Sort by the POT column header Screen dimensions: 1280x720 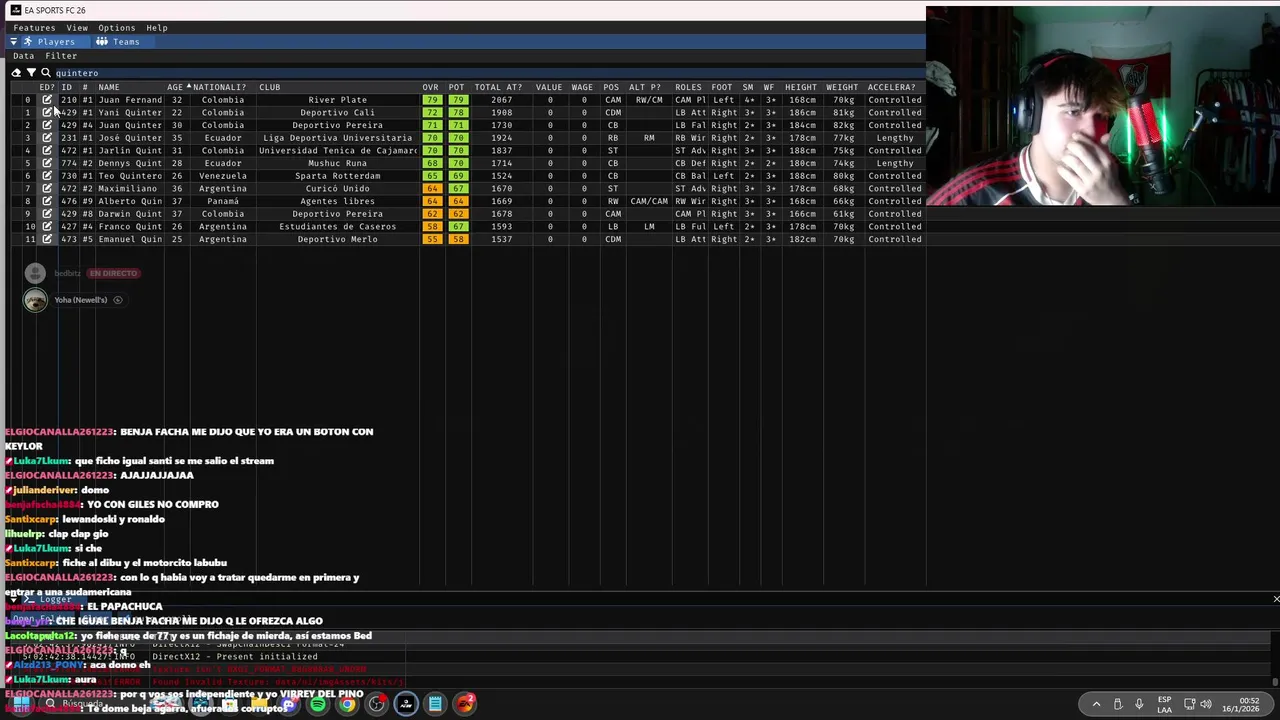click(x=457, y=87)
